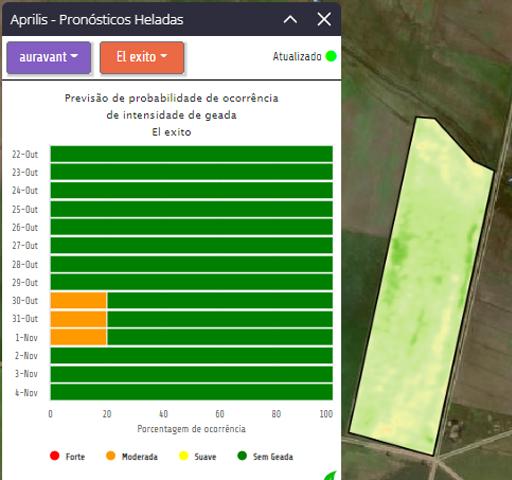512x480 pixels.
Task: Click the orange Moderada bar for 31-Out
Action: [x=79, y=319]
